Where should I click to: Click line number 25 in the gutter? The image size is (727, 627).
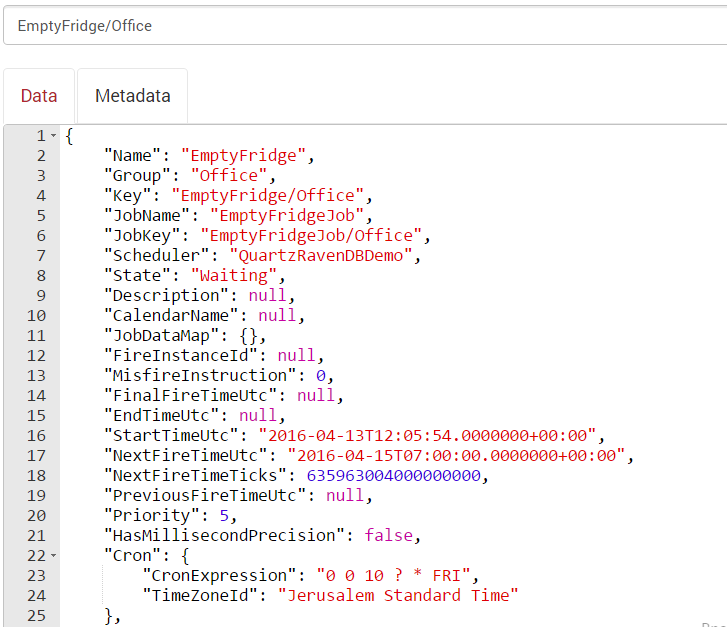coord(37,615)
